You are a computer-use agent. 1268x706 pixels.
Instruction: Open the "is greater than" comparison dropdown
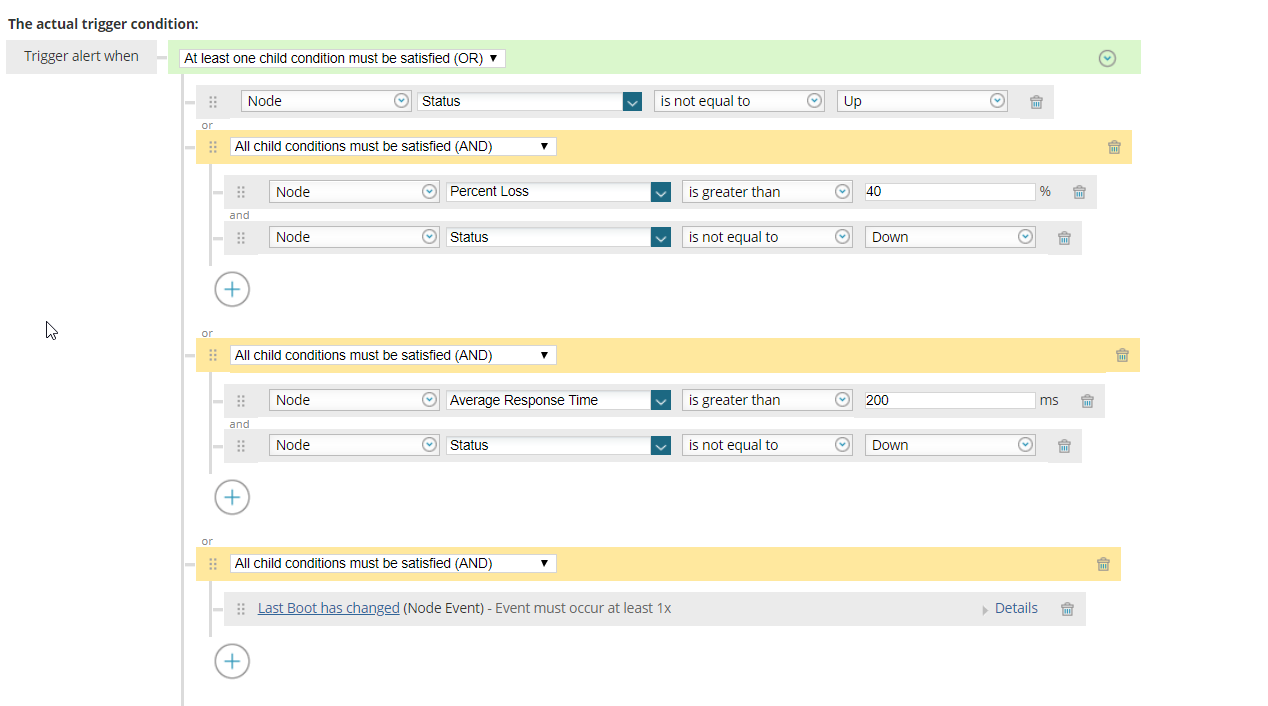click(767, 191)
